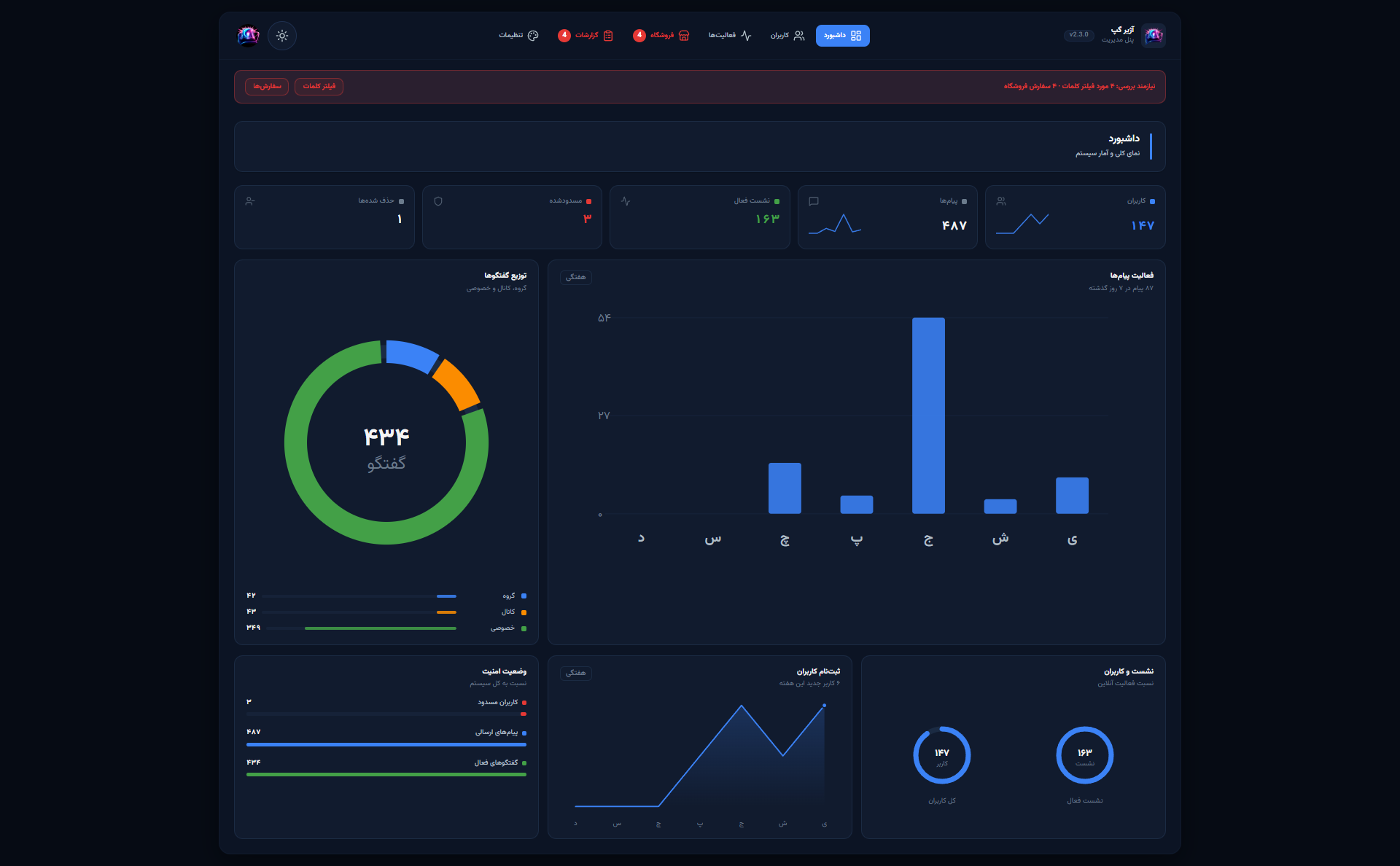Click the Azir Gap app logo
This screenshot has height=866, width=1400.
1154,36
